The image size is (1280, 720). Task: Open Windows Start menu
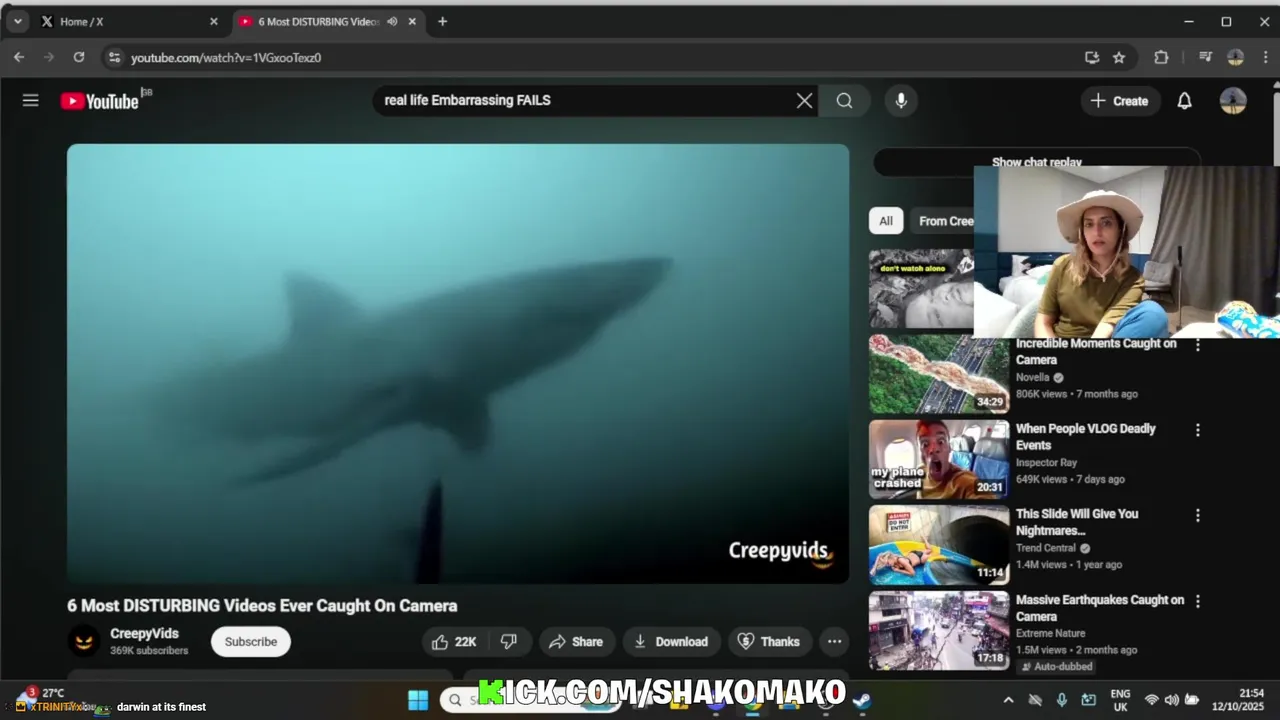(x=418, y=700)
